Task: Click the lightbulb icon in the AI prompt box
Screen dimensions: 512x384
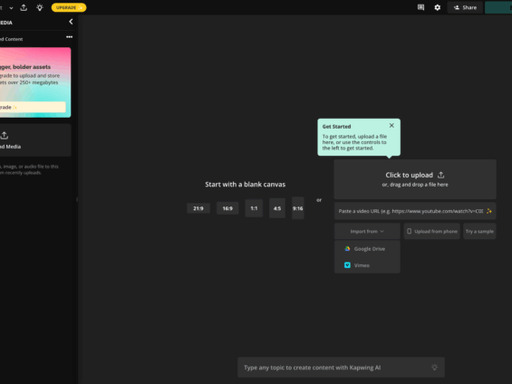Action: [434, 367]
